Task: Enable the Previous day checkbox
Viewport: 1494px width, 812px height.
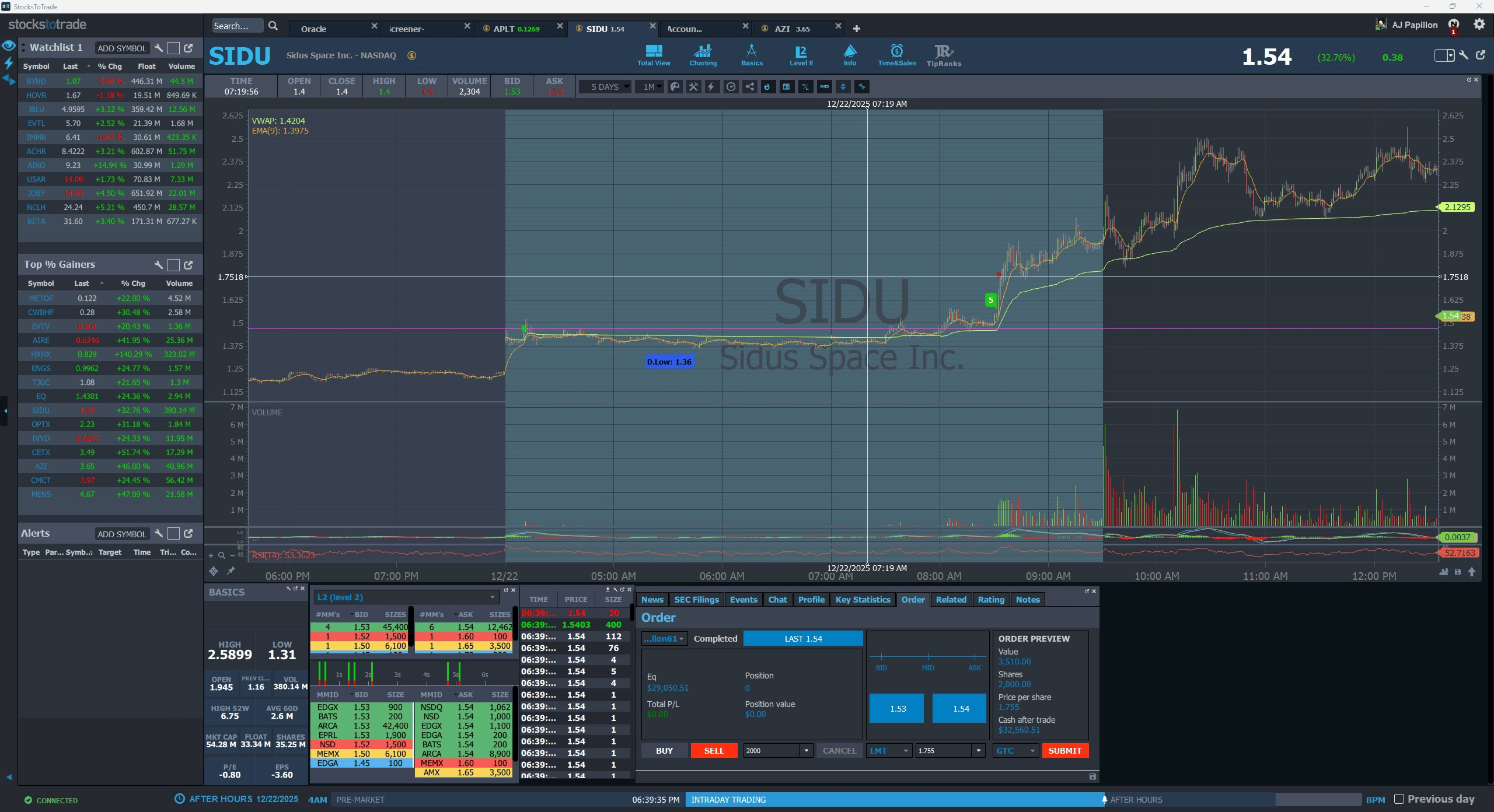Action: (1399, 799)
